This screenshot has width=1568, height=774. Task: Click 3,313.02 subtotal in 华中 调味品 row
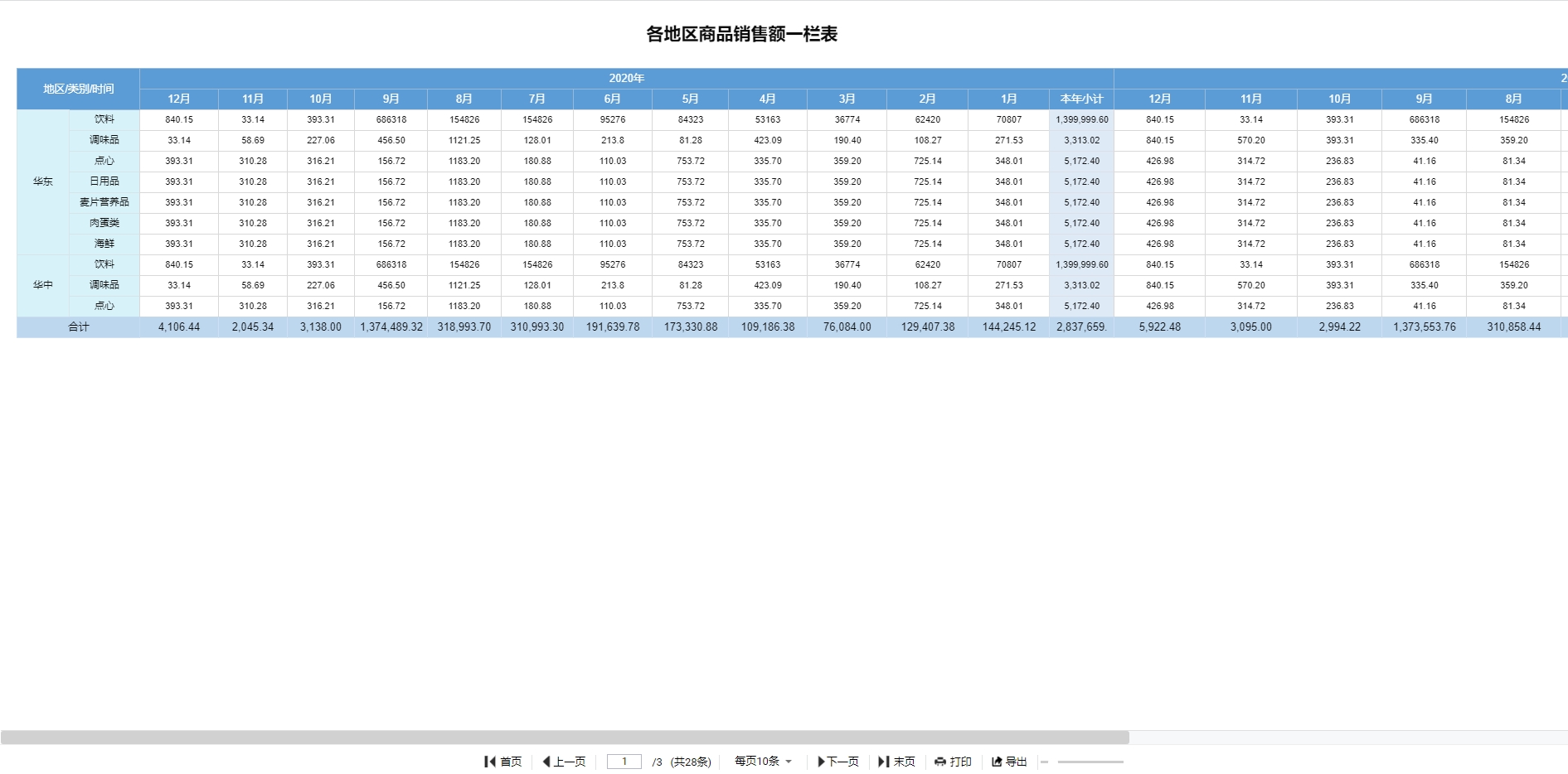pos(1082,285)
